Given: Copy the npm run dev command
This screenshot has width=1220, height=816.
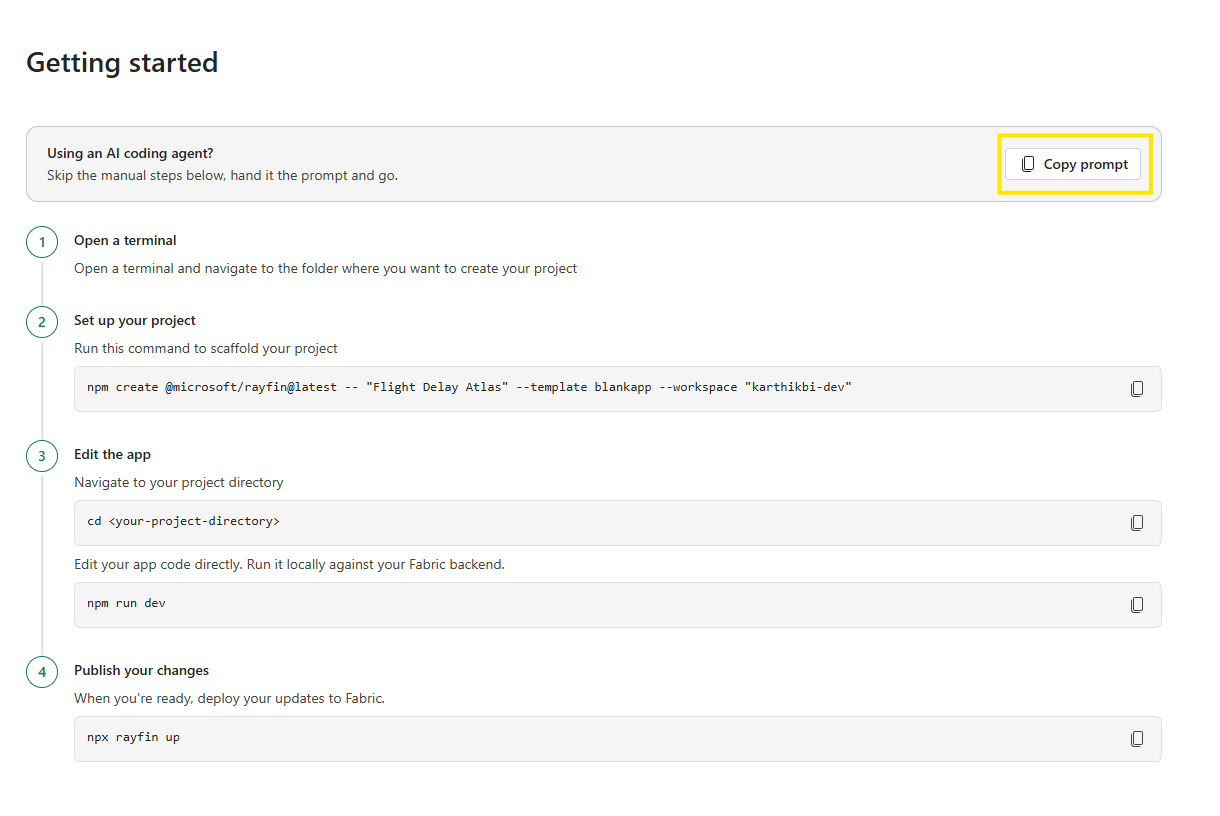Looking at the screenshot, I should point(1137,605).
